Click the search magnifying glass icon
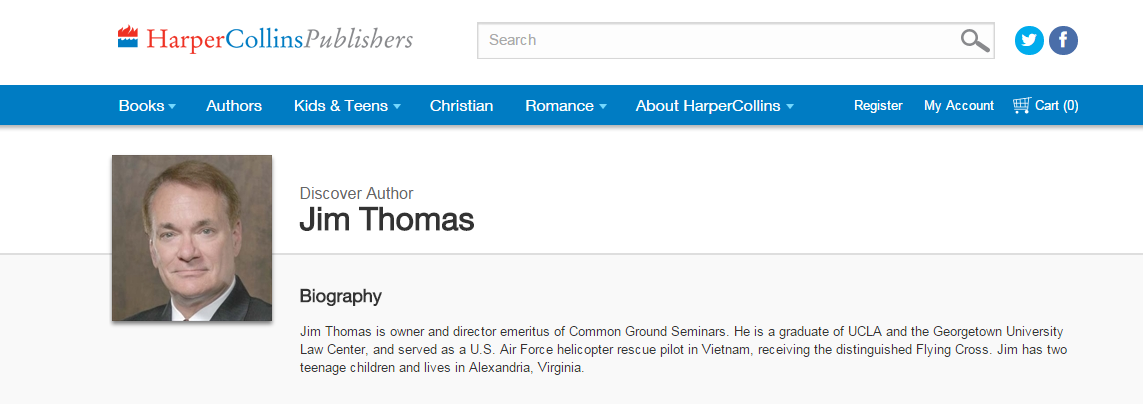 [974, 40]
